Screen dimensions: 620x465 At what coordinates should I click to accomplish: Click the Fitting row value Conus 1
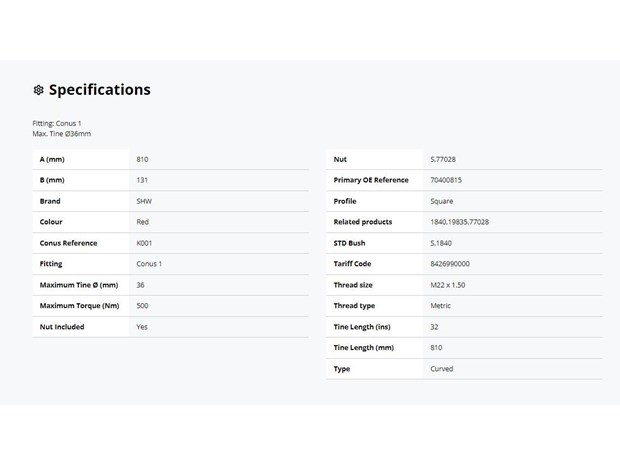click(149, 264)
